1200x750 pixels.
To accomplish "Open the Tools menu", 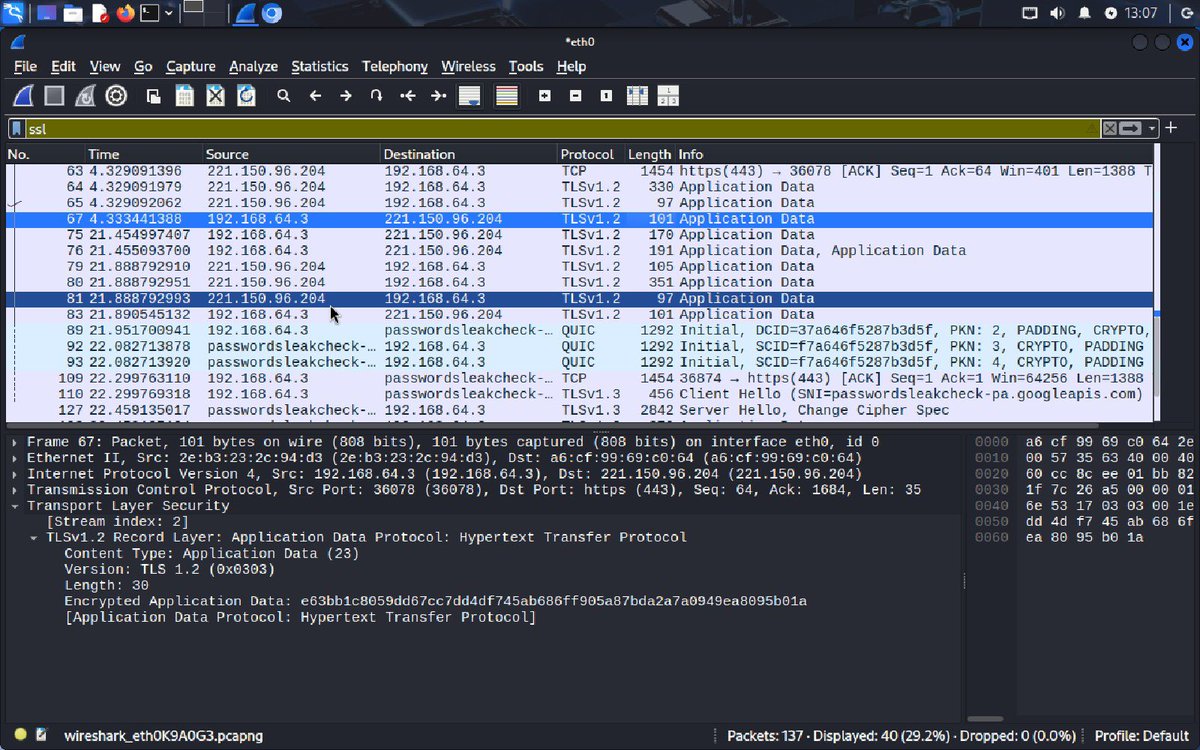I will click(x=526, y=66).
